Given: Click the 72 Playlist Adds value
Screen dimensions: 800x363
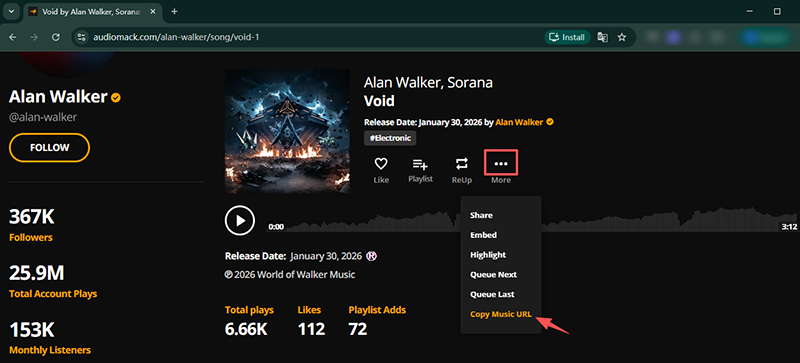Looking at the screenshot, I should pyautogui.click(x=358, y=329).
